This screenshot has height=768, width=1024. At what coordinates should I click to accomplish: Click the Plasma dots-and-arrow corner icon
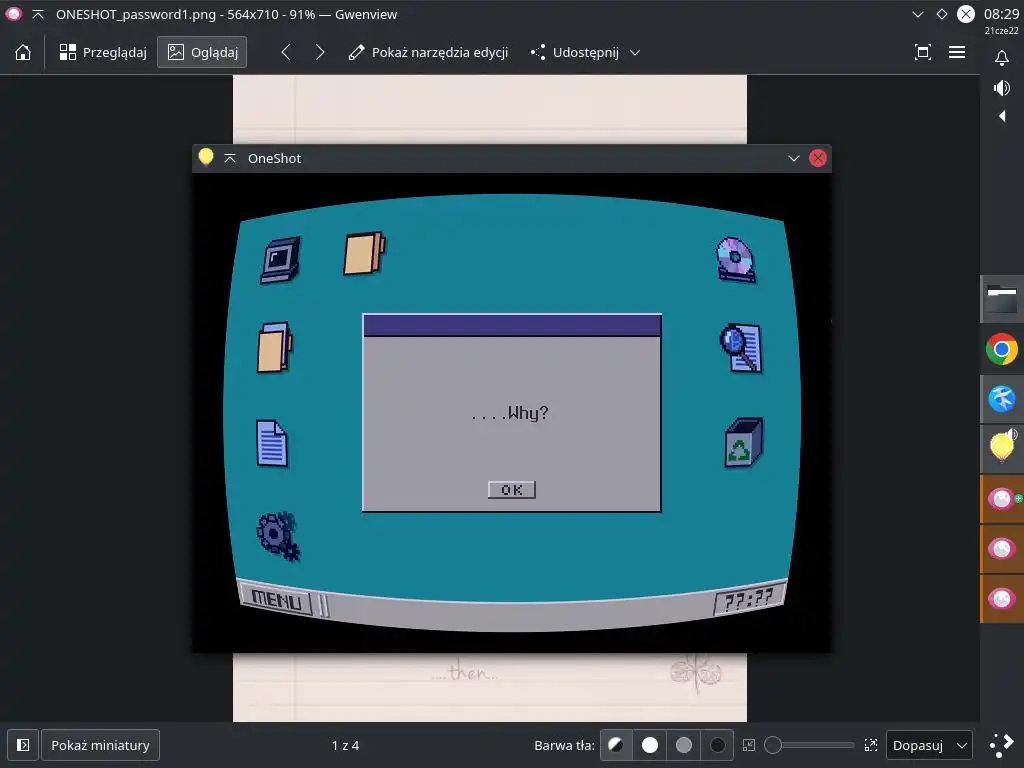click(1002, 745)
